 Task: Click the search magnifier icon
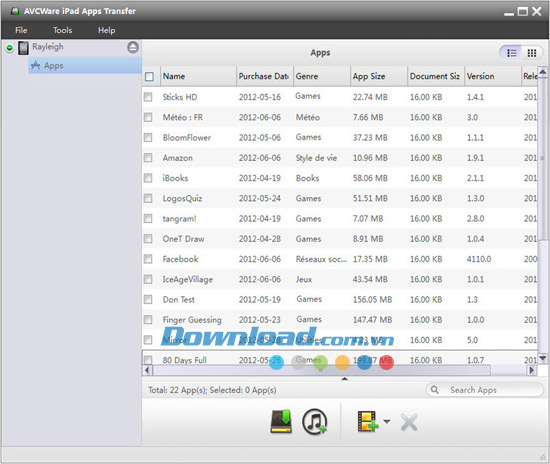(x=435, y=390)
